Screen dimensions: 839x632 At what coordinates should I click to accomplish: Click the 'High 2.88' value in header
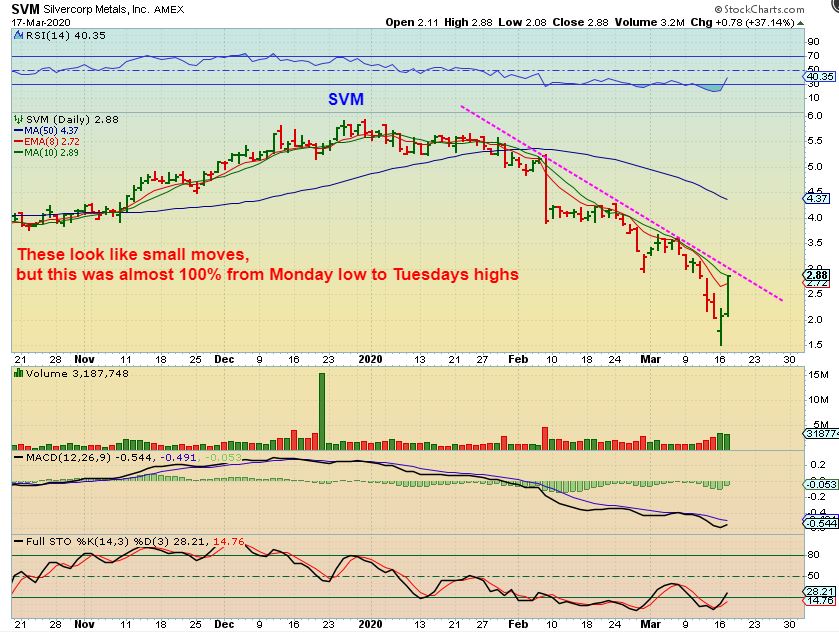point(467,22)
